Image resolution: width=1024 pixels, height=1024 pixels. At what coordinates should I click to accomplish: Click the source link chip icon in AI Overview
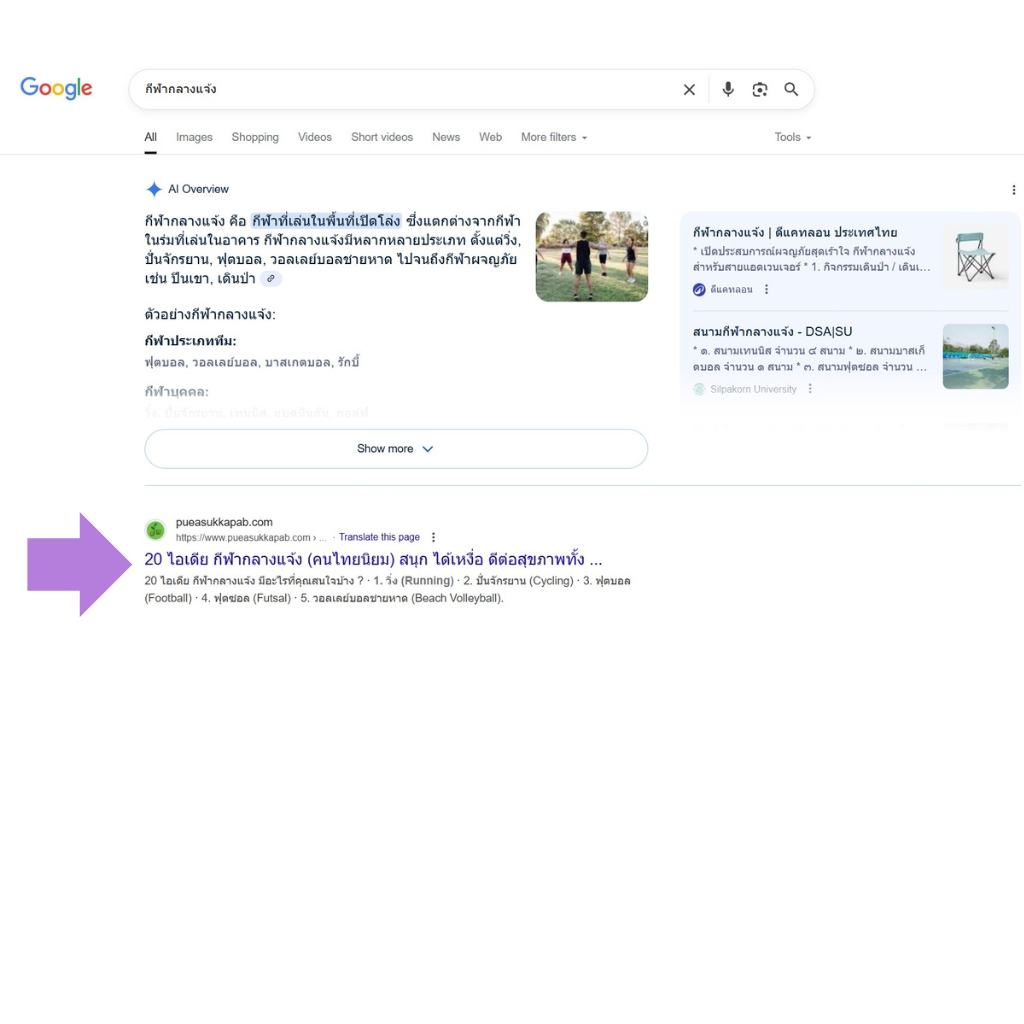point(270,279)
